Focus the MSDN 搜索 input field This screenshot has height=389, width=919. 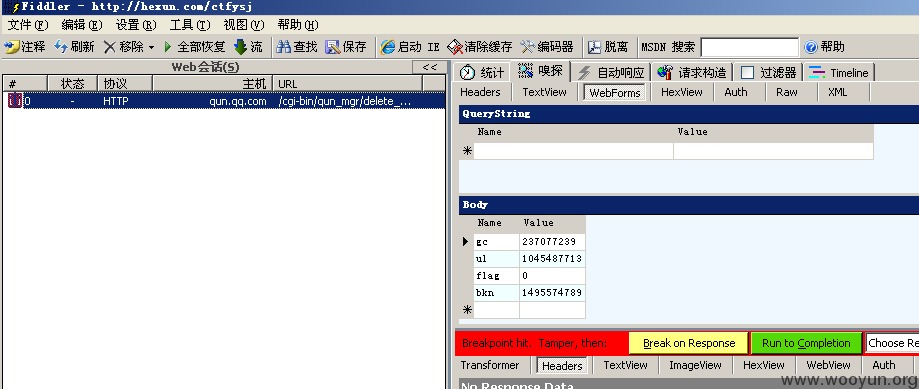(x=750, y=47)
